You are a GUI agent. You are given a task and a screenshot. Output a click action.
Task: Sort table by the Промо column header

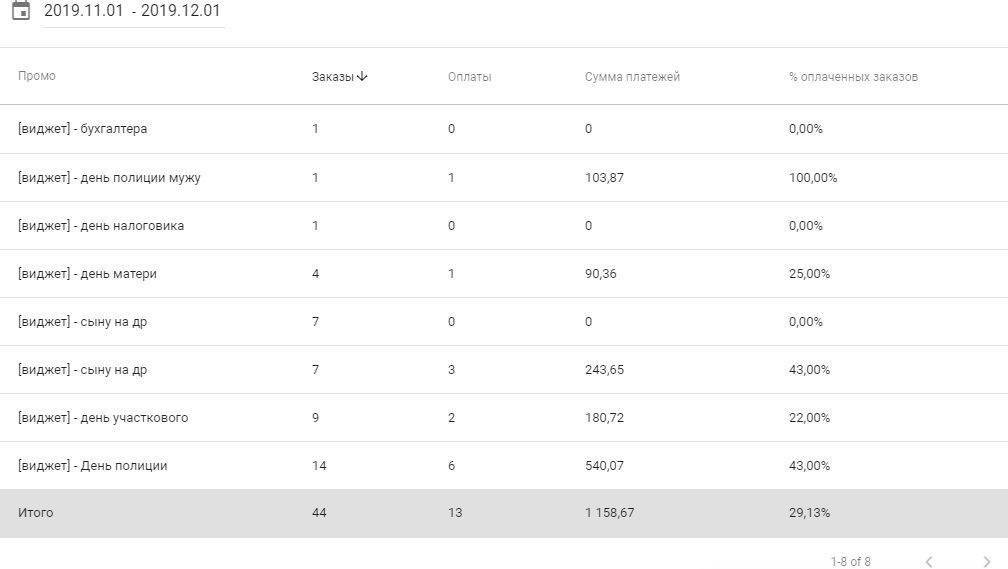coord(37,77)
